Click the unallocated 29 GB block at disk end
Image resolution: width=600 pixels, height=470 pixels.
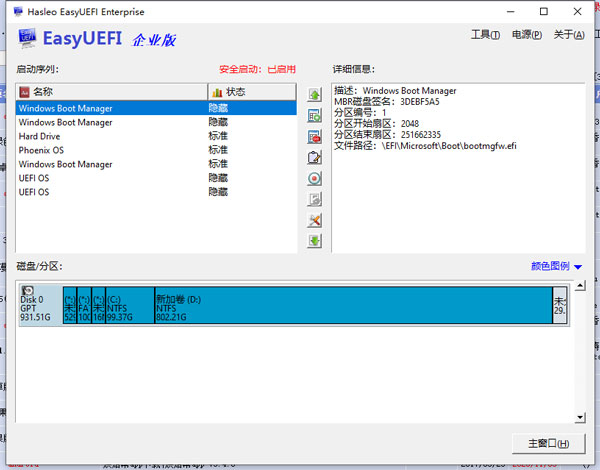[560, 305]
